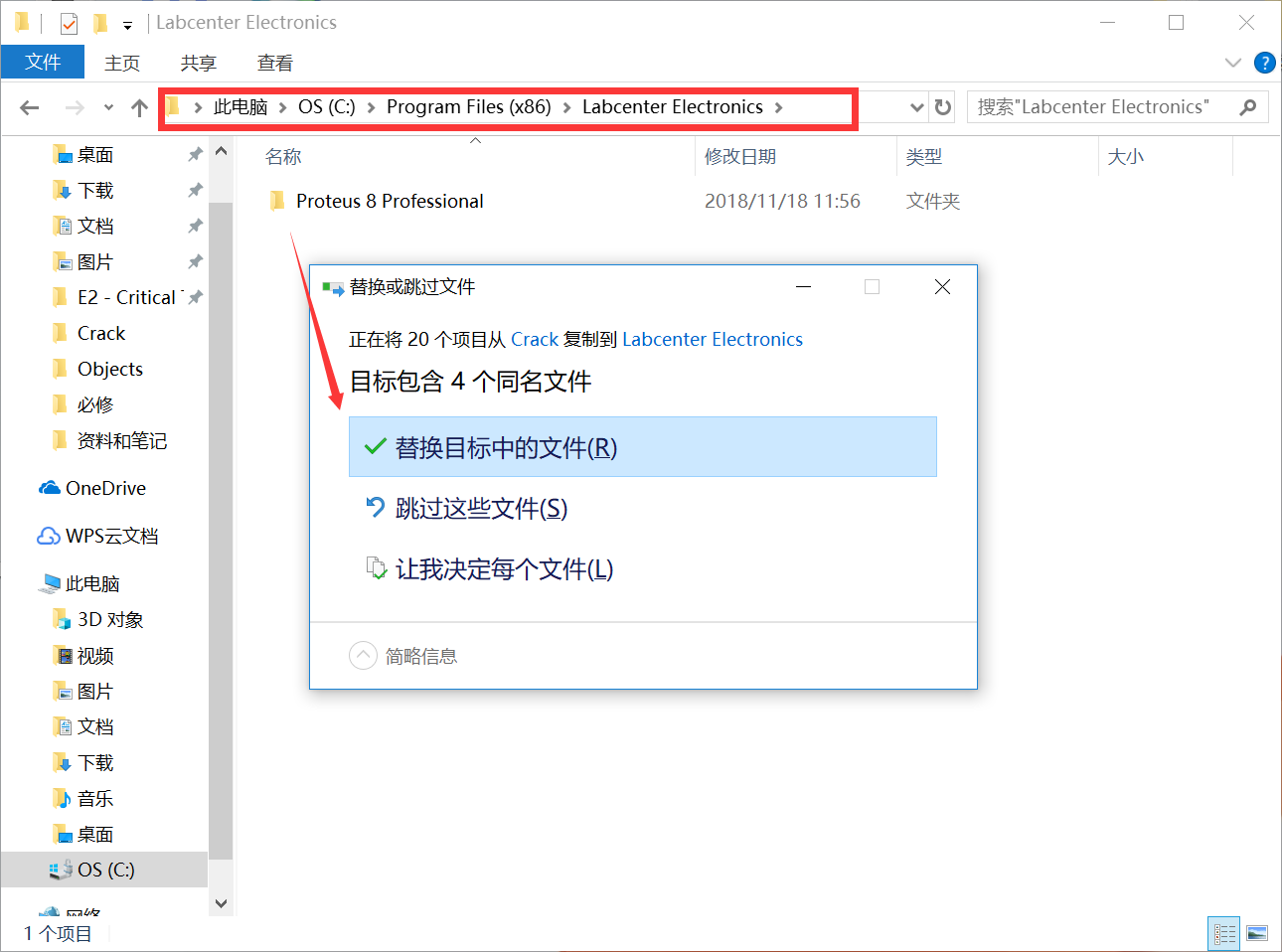Switch to the 共享 tab
1282x952 pixels.
coord(199,63)
